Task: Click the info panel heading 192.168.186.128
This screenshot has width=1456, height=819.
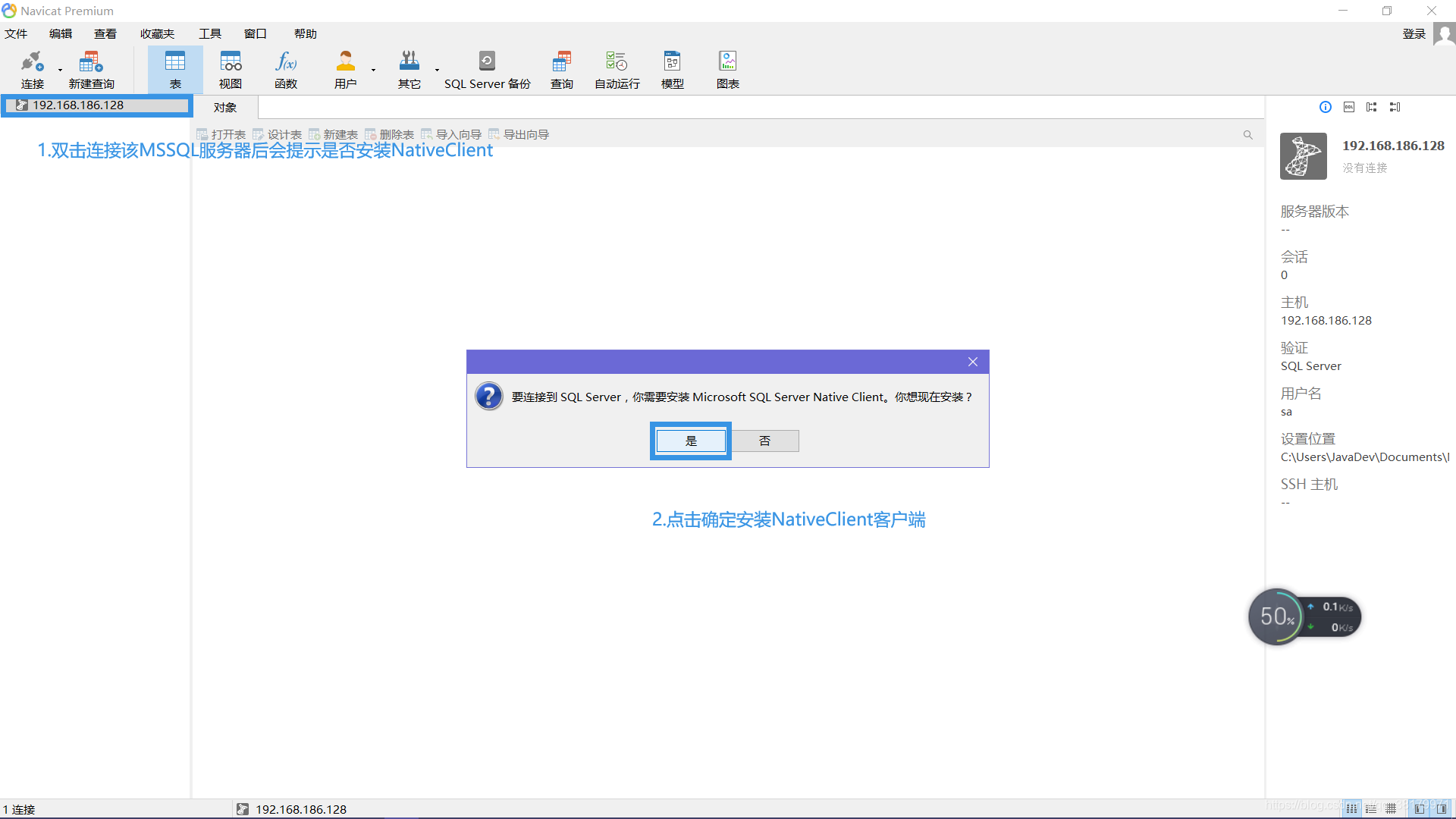Action: pos(1393,146)
